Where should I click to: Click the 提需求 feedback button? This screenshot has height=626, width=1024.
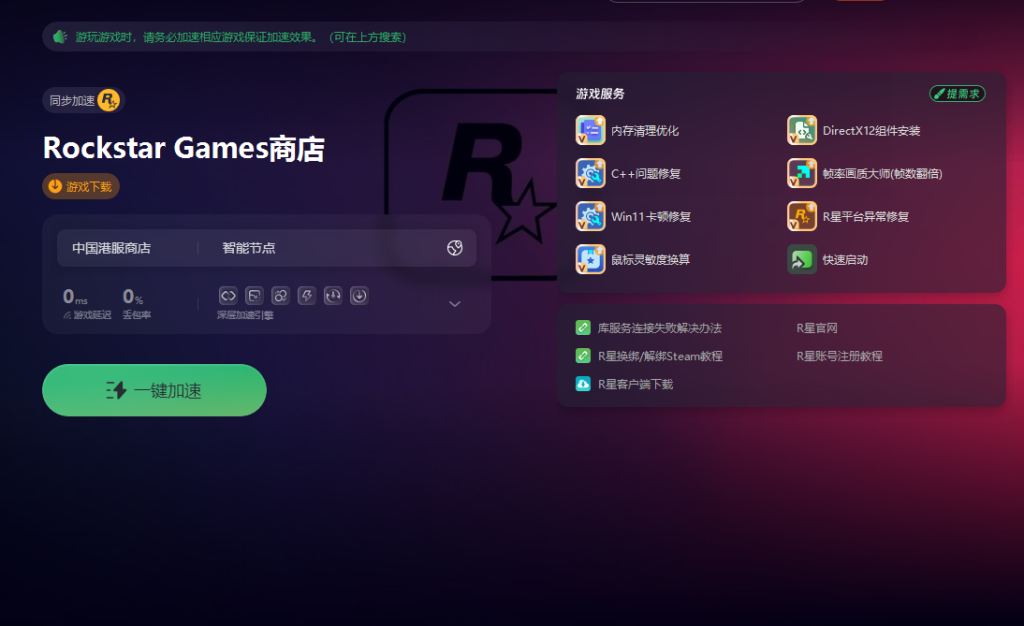click(957, 93)
